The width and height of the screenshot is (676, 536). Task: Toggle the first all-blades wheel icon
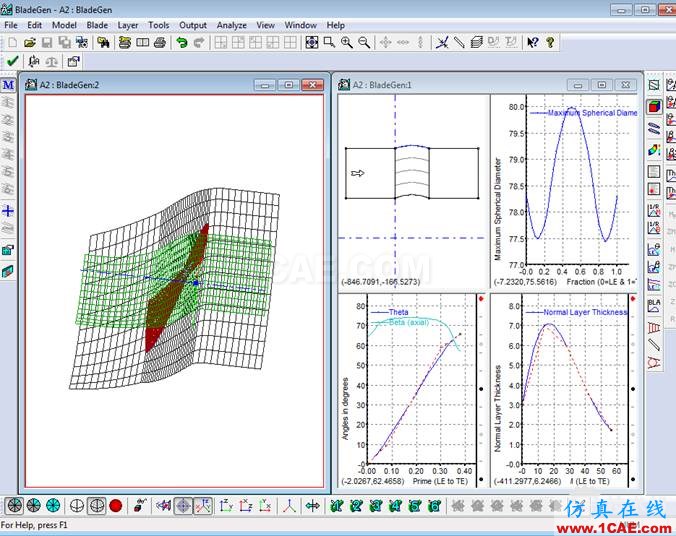pos(14,505)
